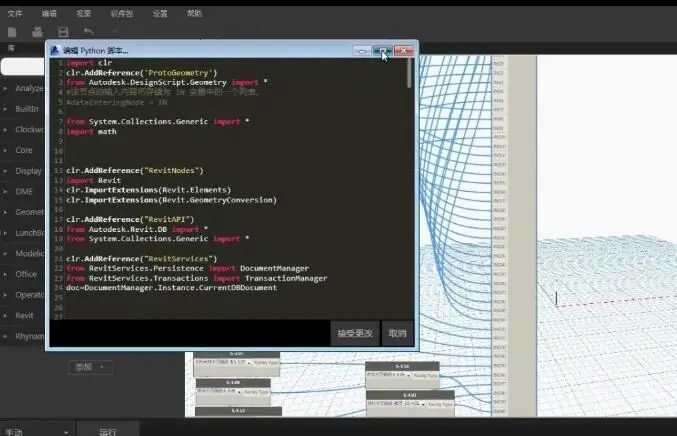Click line importing DocumentManager
Screen dimensions: 677x436
[x=187, y=269]
